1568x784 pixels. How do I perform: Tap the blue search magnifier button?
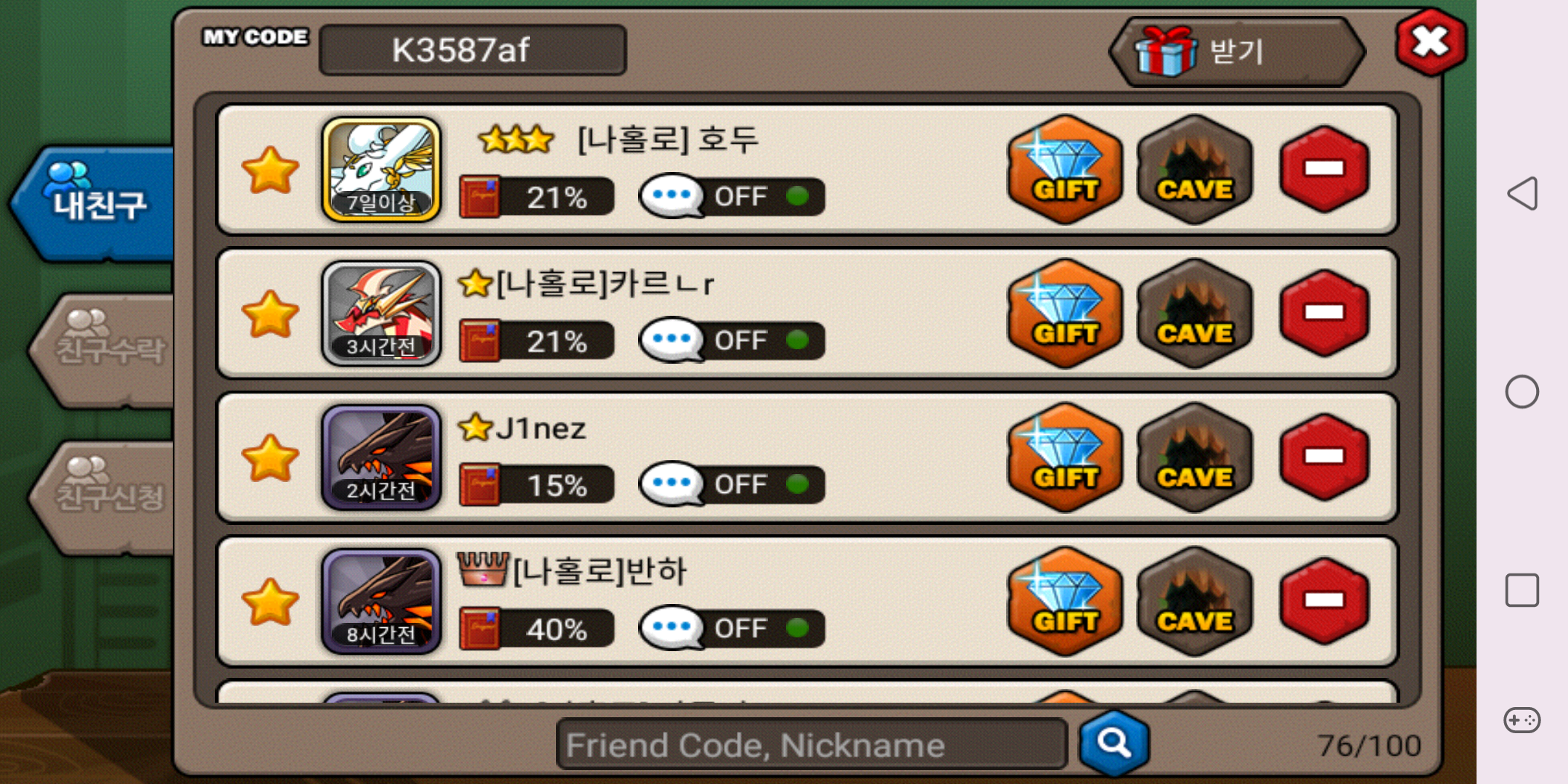pos(1114,743)
